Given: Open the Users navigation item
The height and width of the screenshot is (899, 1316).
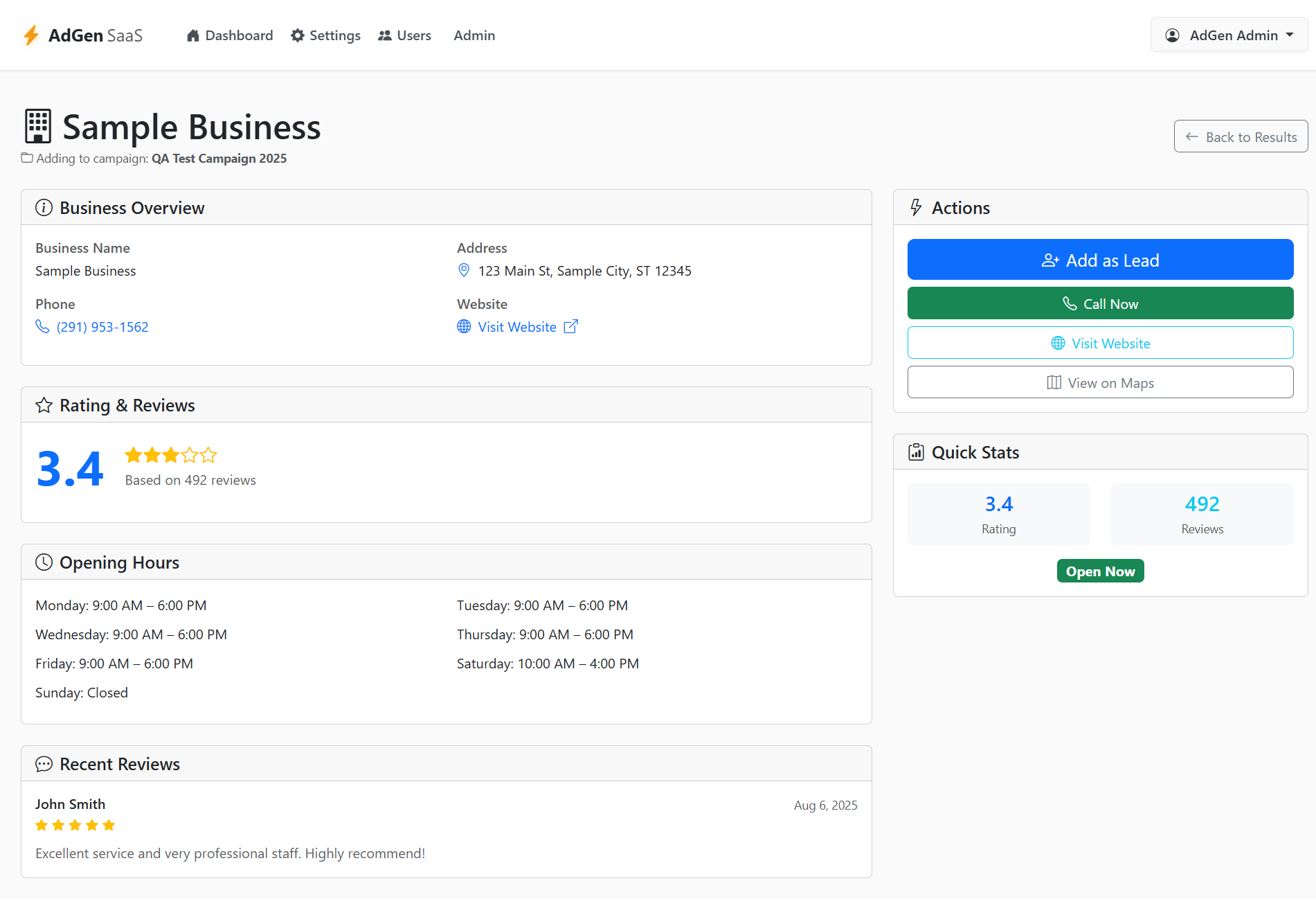Looking at the screenshot, I should [404, 35].
